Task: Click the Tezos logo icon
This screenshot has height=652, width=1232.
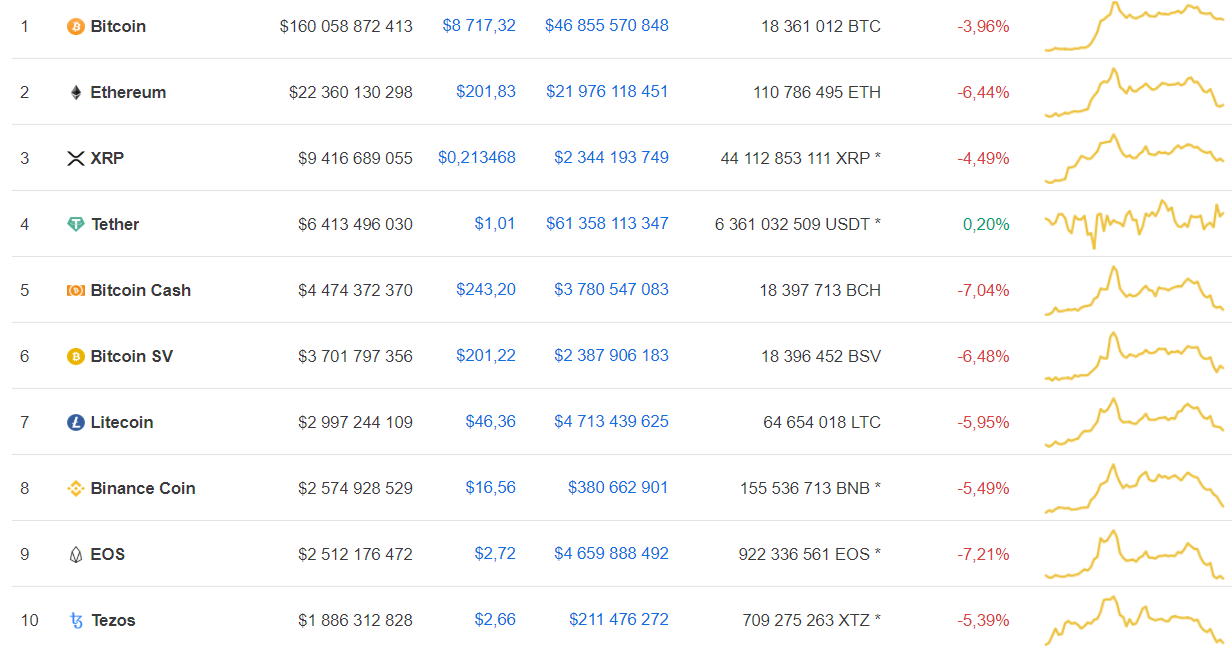Action: coord(75,621)
